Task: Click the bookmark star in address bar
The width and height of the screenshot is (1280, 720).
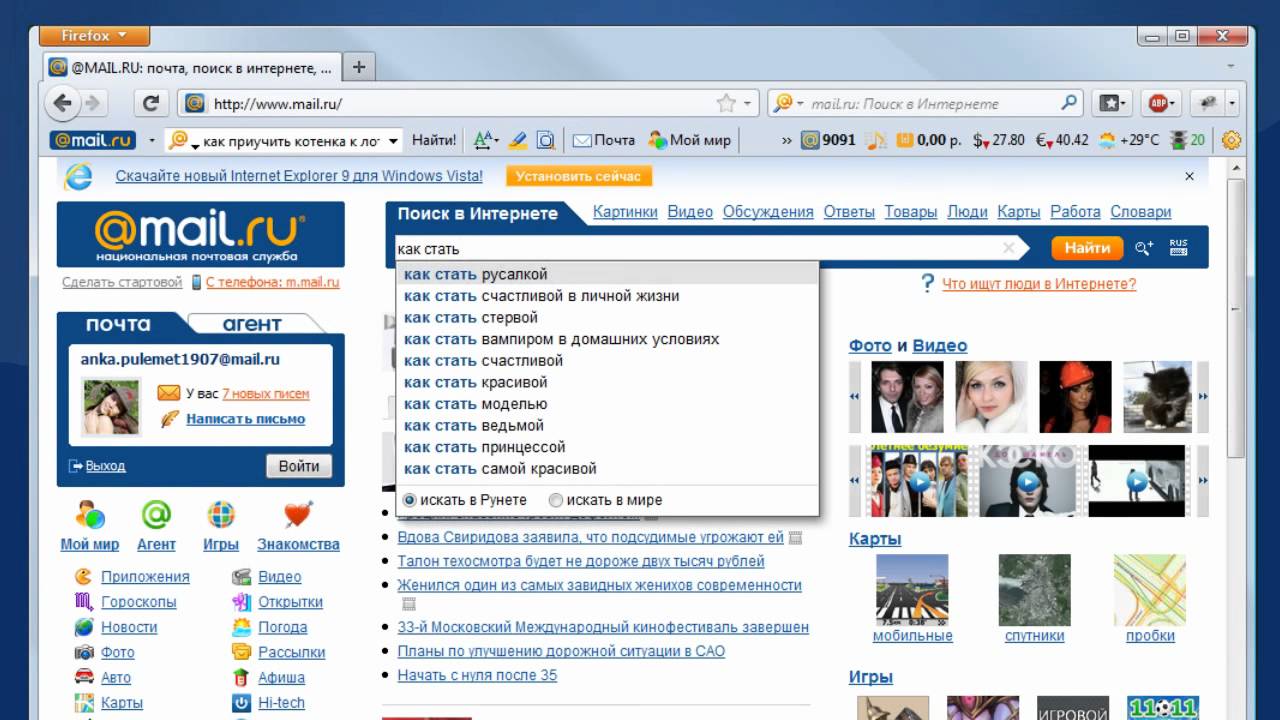Action: 726,103
